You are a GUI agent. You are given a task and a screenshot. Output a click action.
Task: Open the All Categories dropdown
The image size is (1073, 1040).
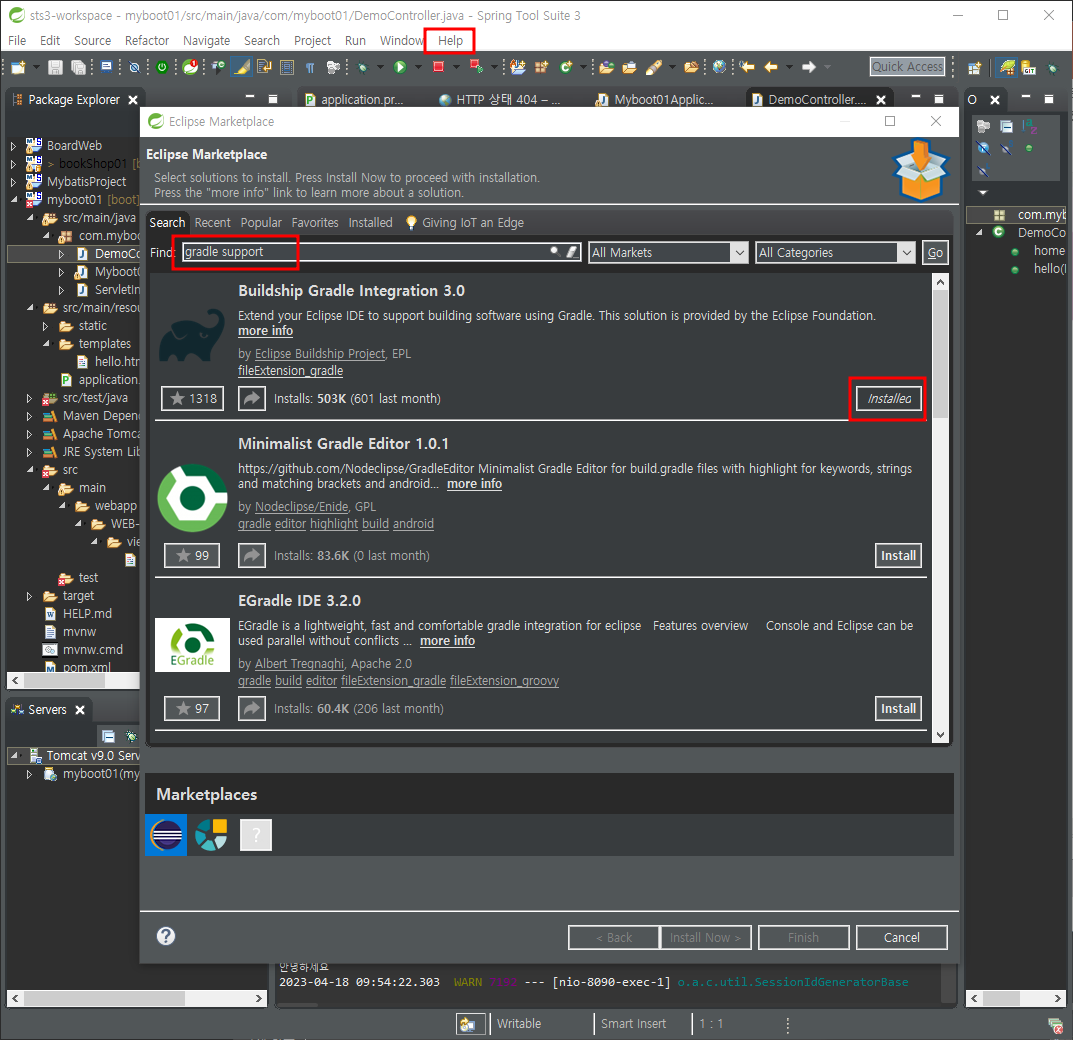[835, 252]
